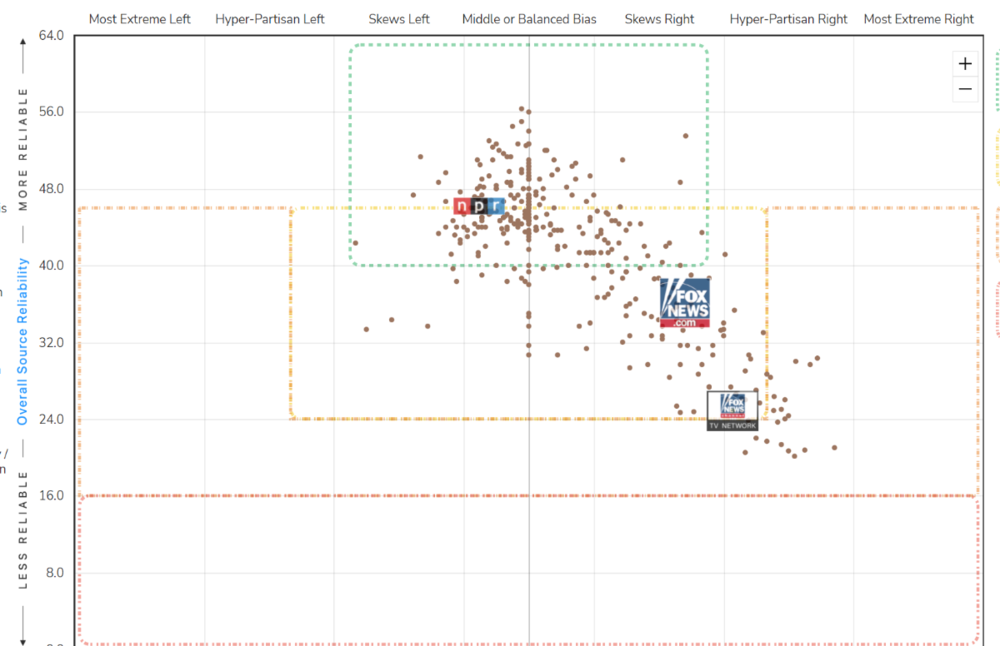This screenshot has height=646, width=1000.
Task: Click the 16.0 y-axis tick label
Action: coord(50,496)
